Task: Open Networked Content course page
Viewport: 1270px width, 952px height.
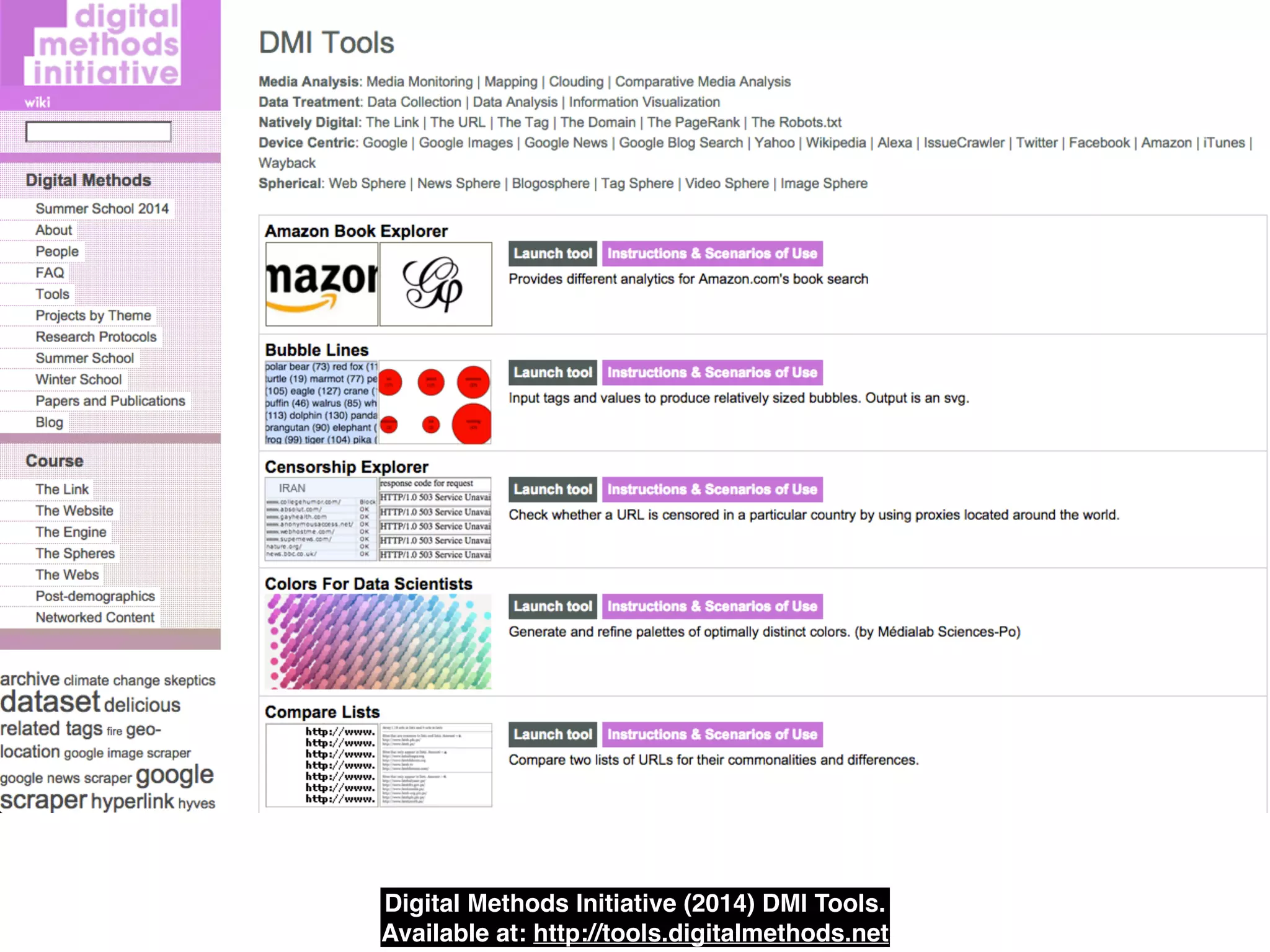Action: (95, 618)
